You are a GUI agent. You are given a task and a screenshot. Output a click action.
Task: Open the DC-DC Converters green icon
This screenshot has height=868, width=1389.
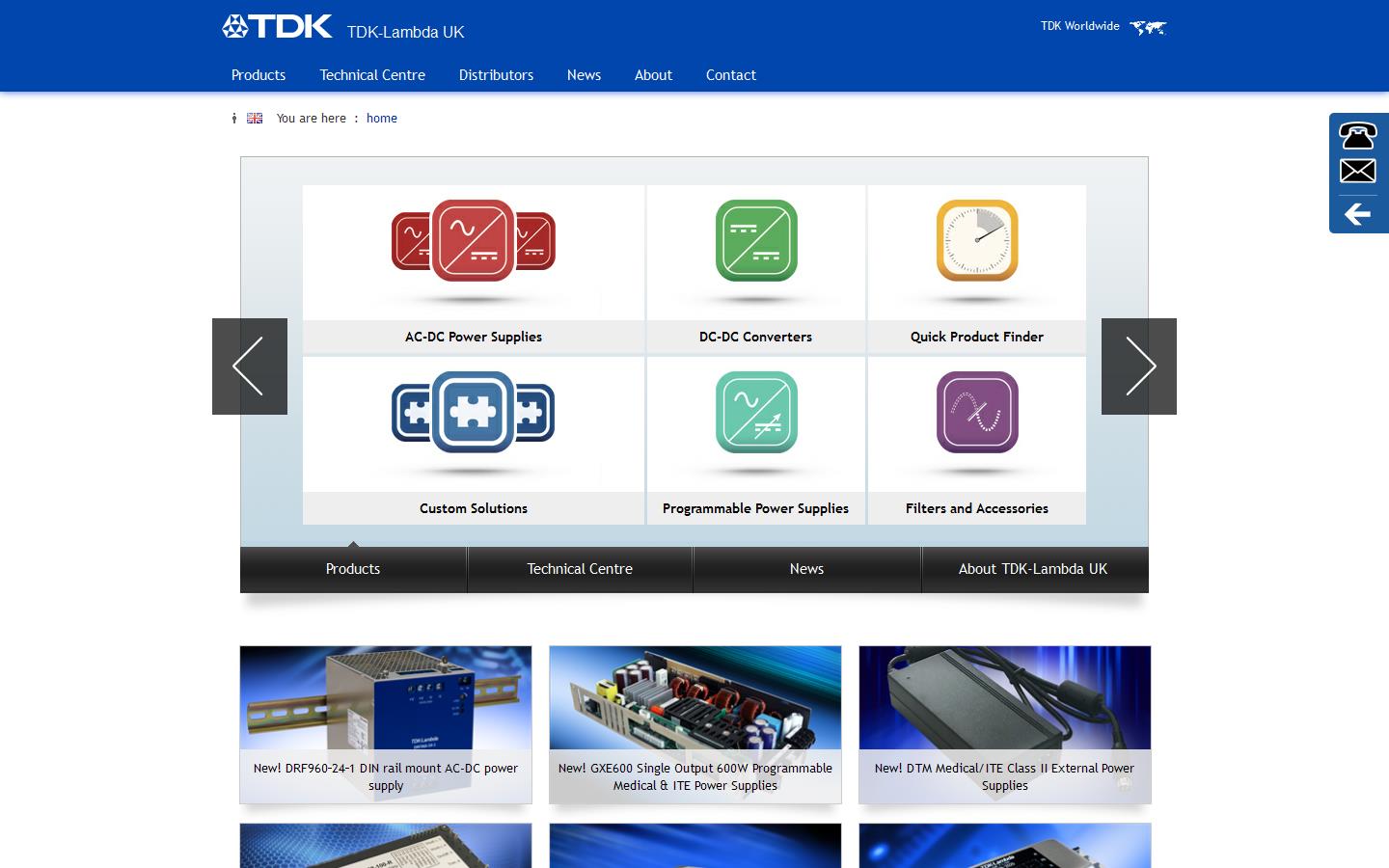[x=755, y=243]
